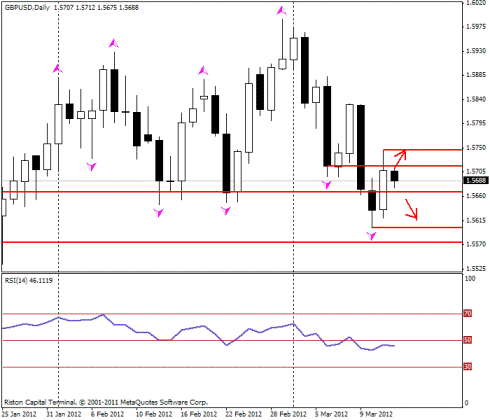
Task: Click the 1.5570 price axis label
Action: (x=476, y=244)
